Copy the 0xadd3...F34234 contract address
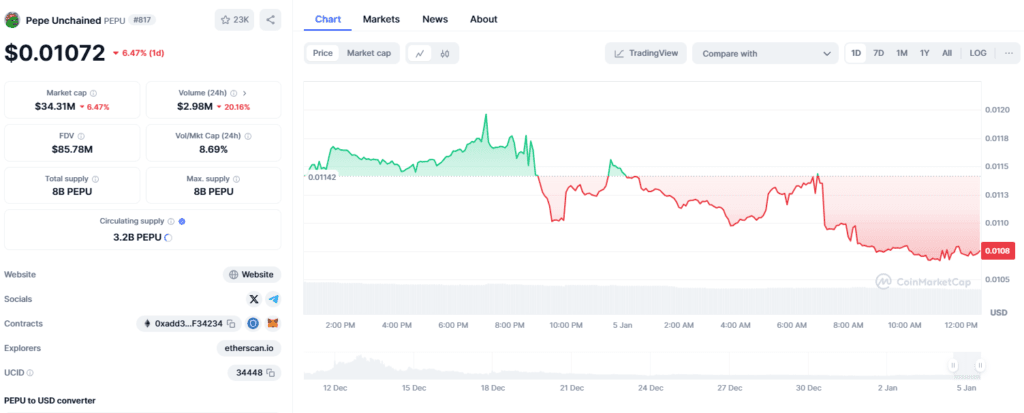This screenshot has width=1024, height=413. 230,323
